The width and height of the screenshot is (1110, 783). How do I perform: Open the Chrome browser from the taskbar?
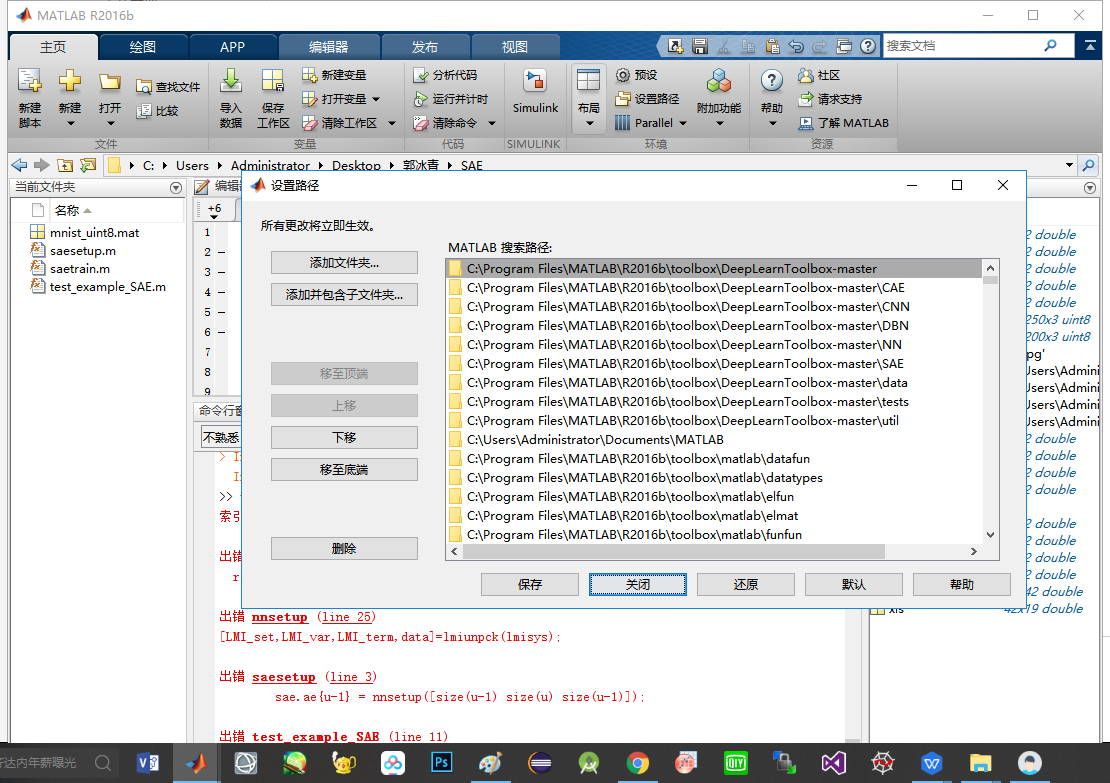click(638, 764)
